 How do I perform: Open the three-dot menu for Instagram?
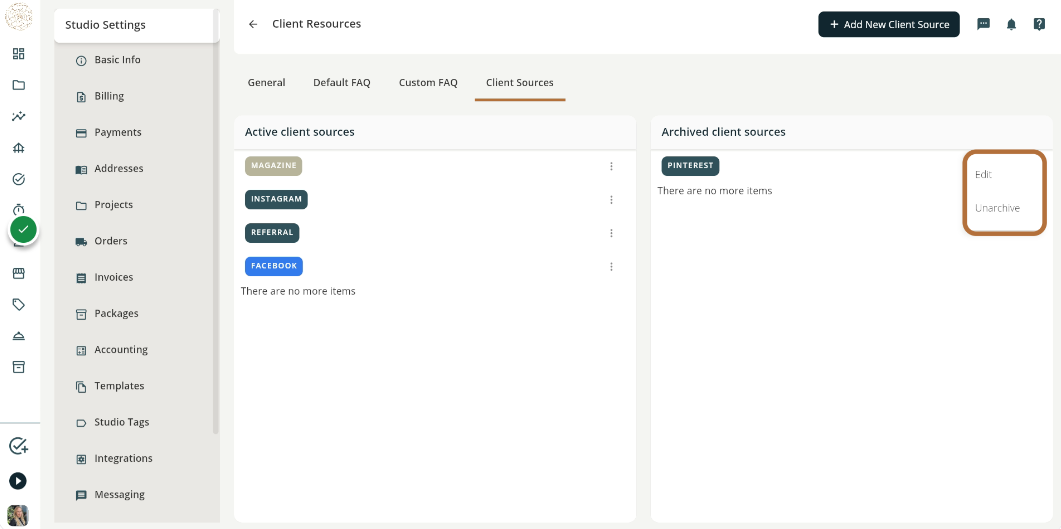click(x=611, y=200)
